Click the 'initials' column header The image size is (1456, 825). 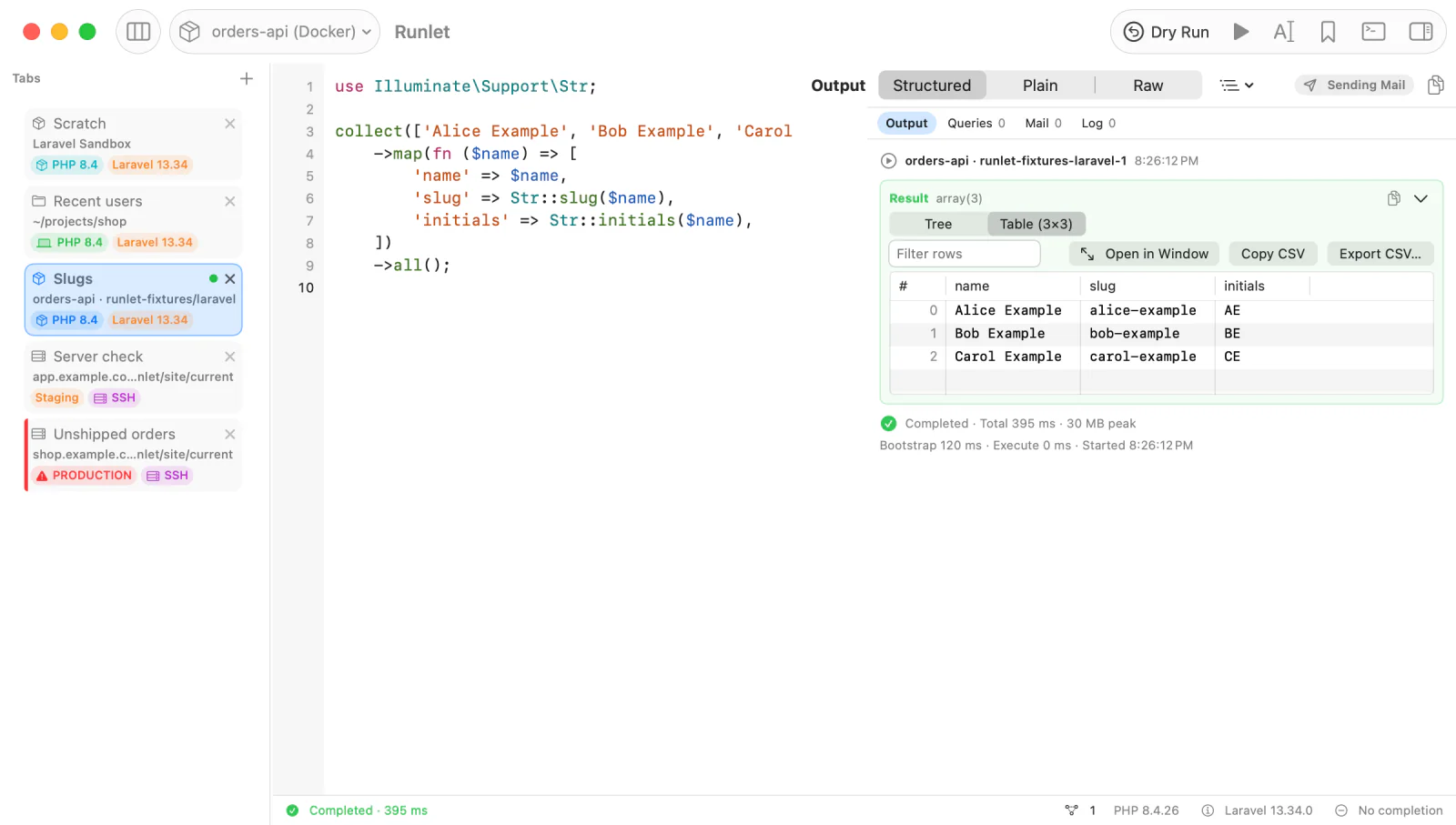pyautogui.click(x=1261, y=286)
